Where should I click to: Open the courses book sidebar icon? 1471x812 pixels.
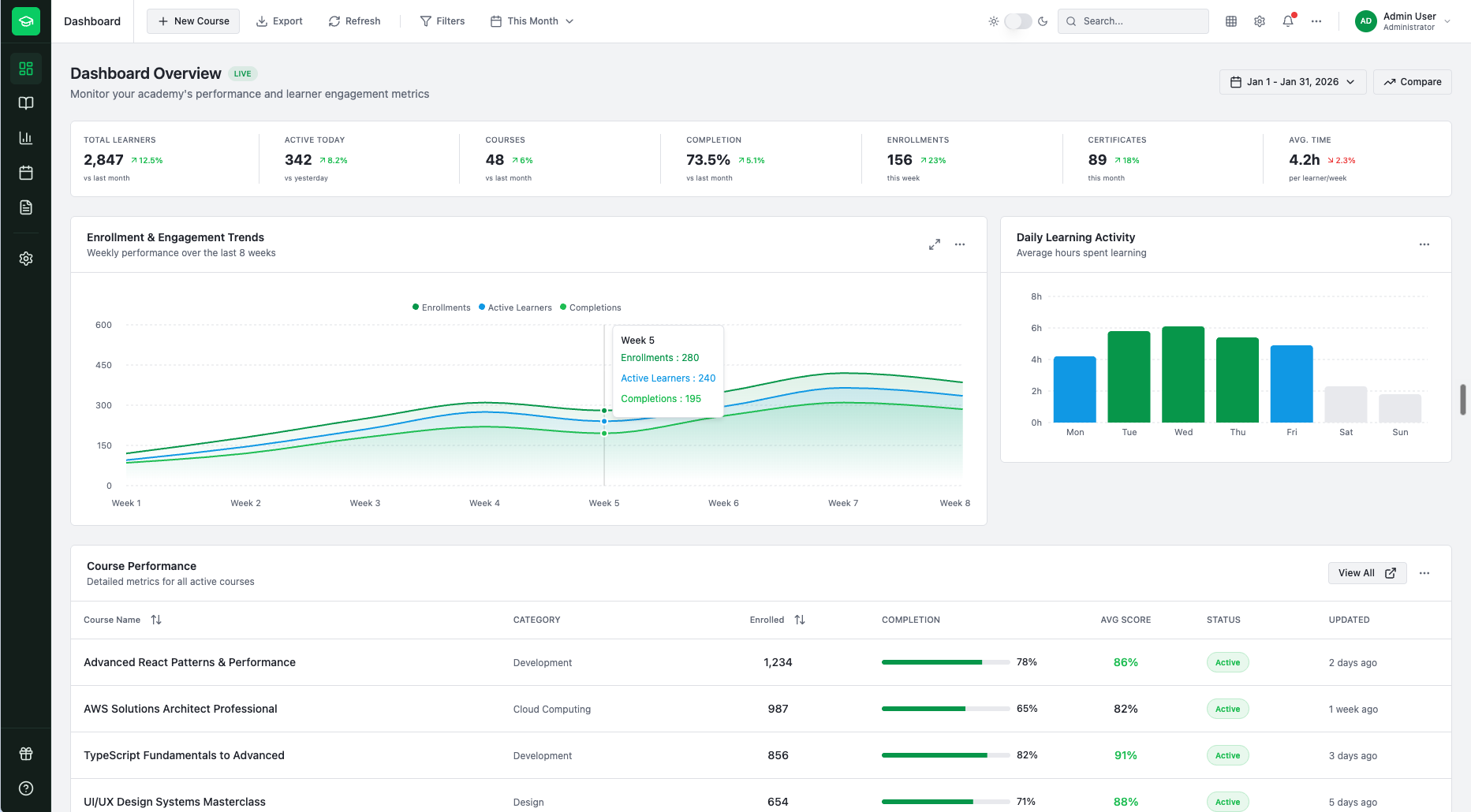pos(26,103)
